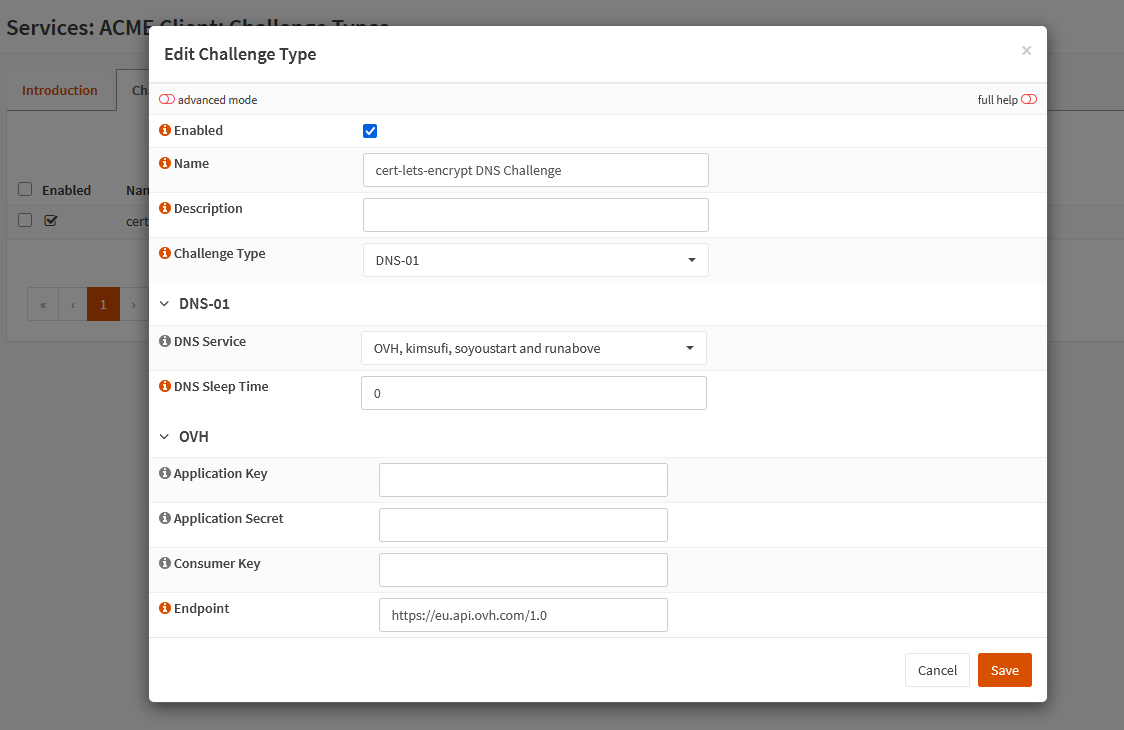Viewport: 1124px width, 730px height.
Task: Click the info icon next to Name
Action: pos(164,163)
